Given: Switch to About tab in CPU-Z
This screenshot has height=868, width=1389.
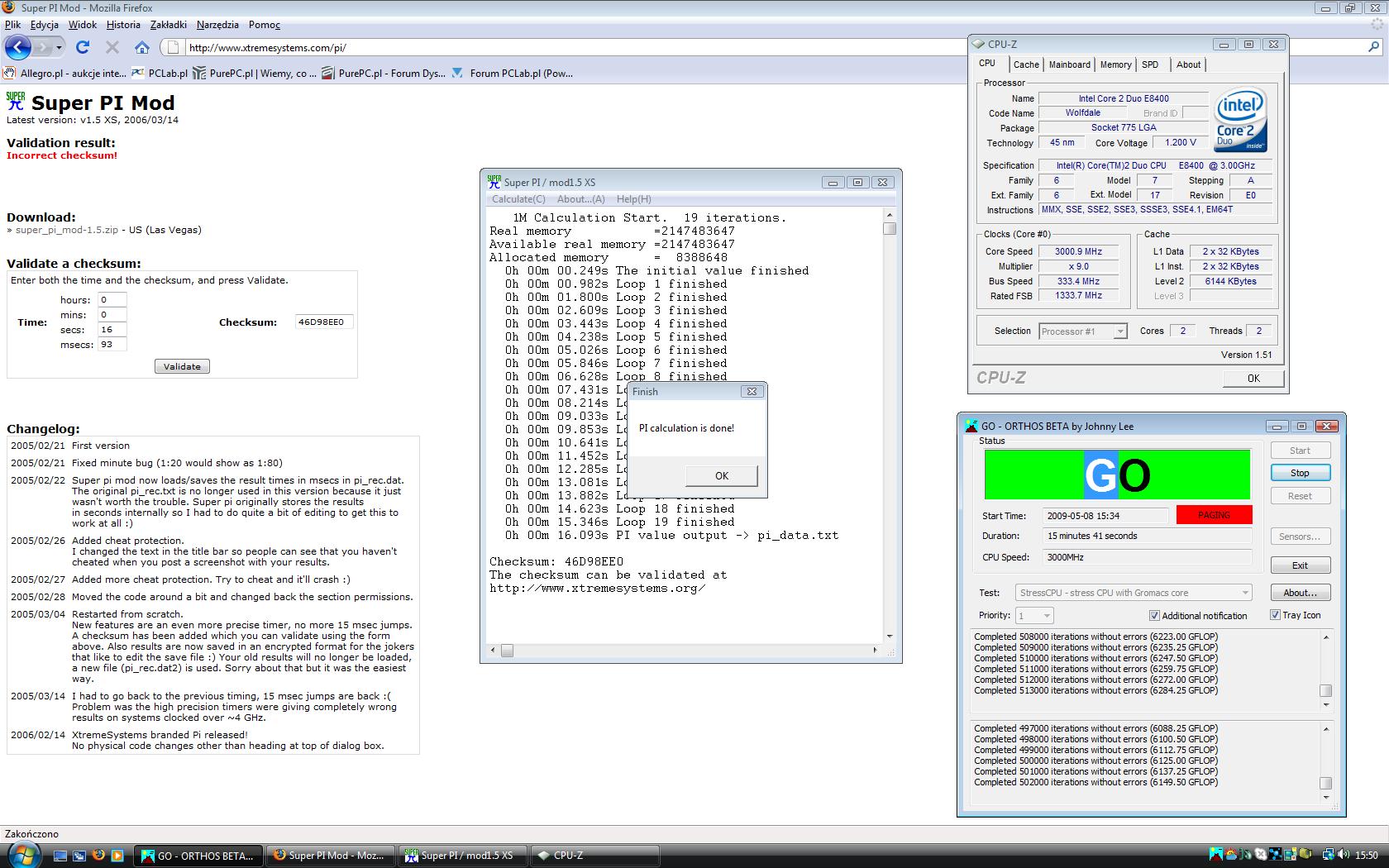Looking at the screenshot, I should pyautogui.click(x=1188, y=64).
